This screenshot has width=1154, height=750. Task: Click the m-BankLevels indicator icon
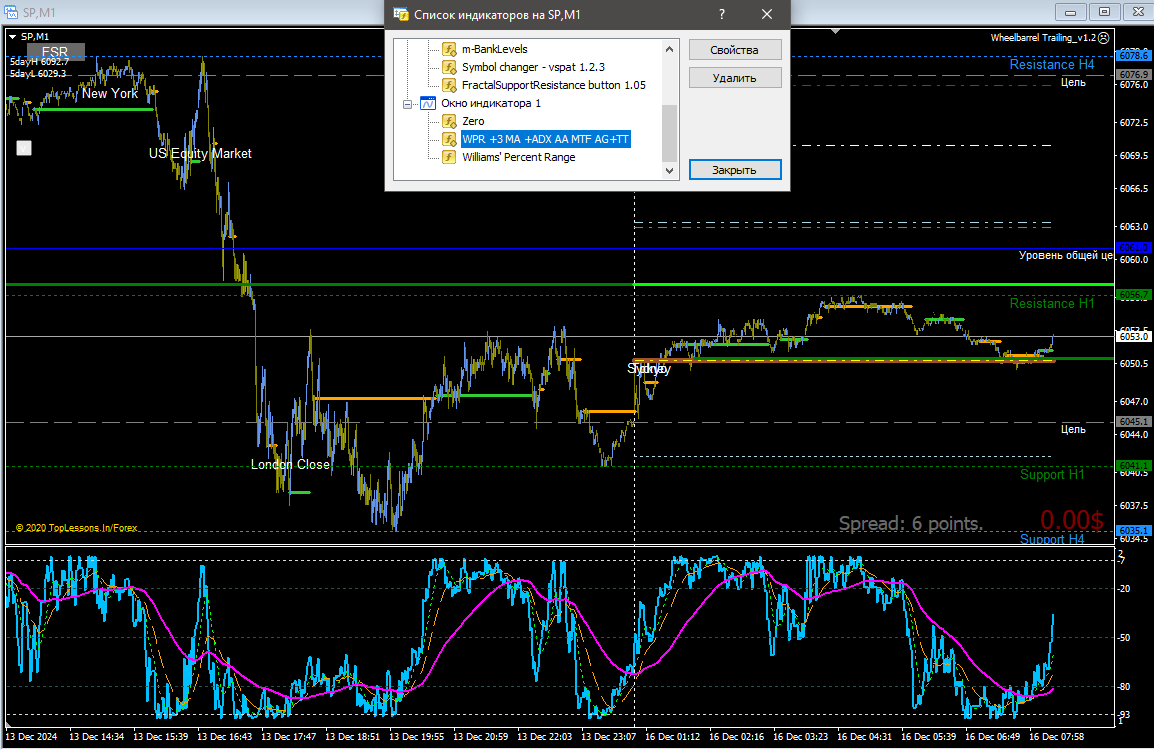pos(450,49)
